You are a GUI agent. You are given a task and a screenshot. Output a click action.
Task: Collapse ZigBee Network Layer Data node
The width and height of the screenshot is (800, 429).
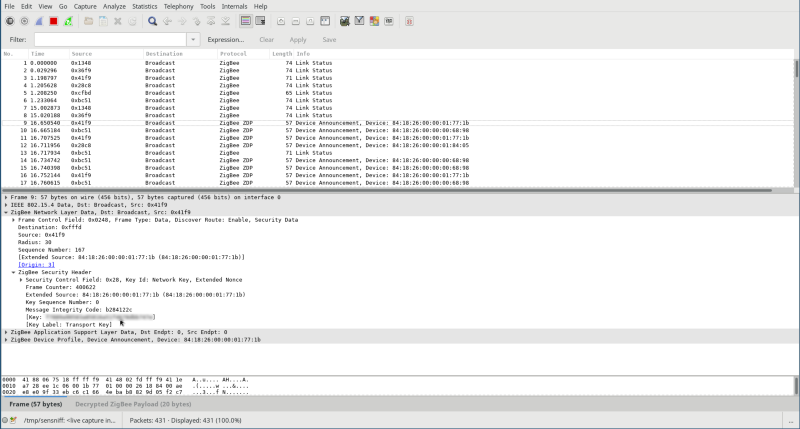6,212
